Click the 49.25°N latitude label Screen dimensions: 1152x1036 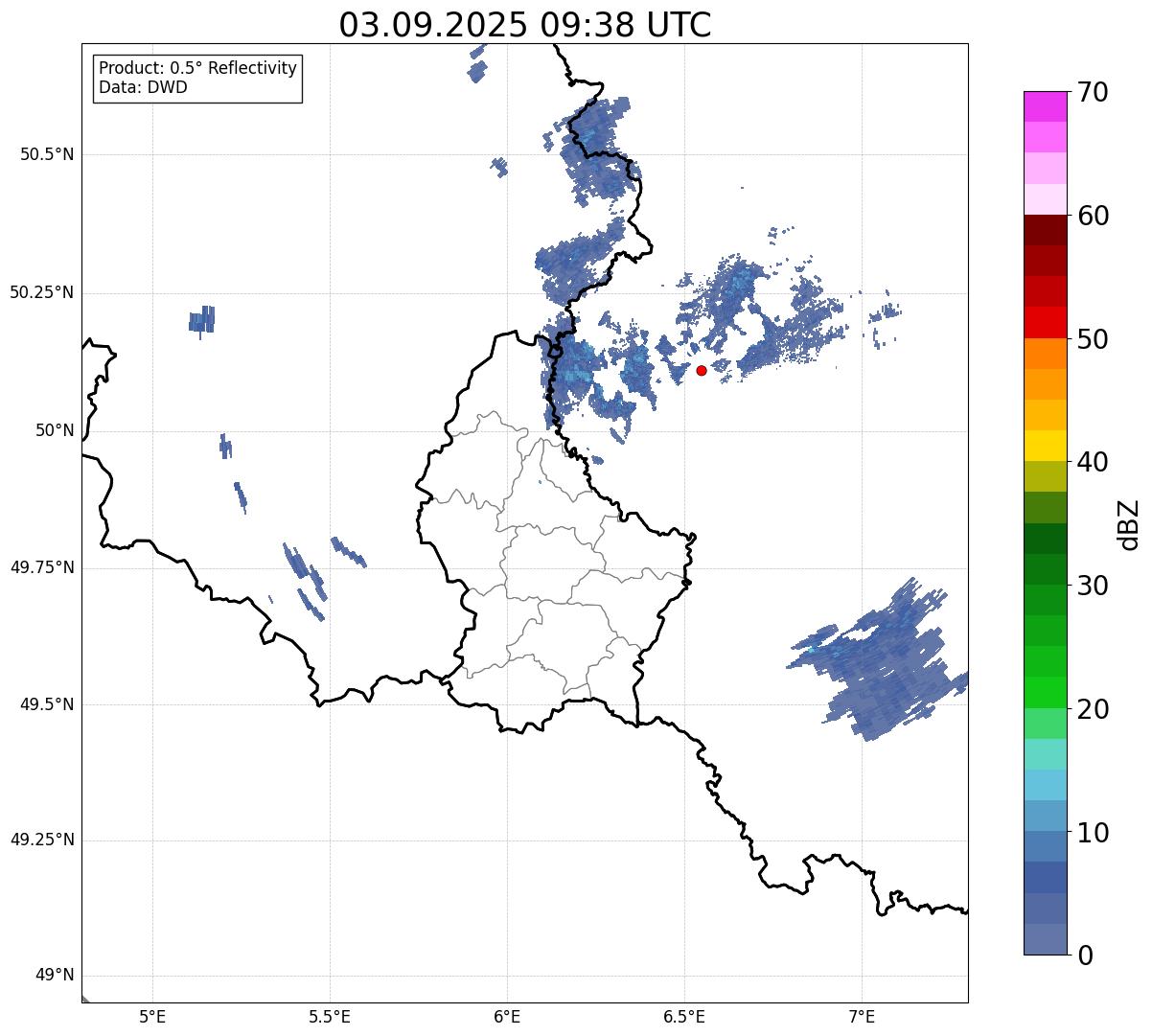click(x=42, y=840)
